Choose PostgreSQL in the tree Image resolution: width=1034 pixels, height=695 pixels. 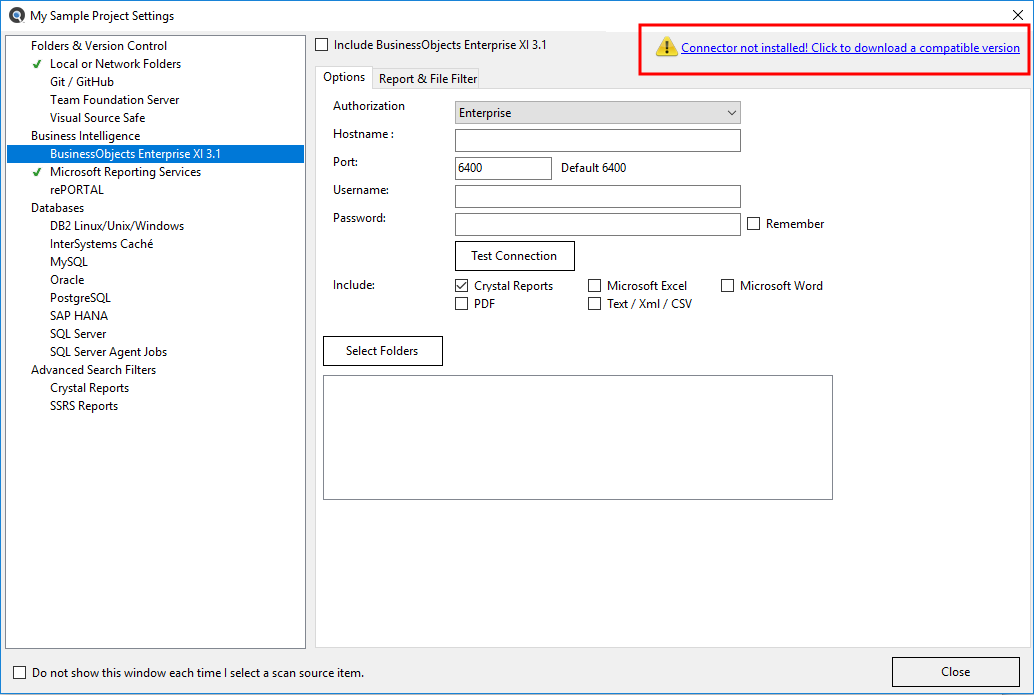80,298
